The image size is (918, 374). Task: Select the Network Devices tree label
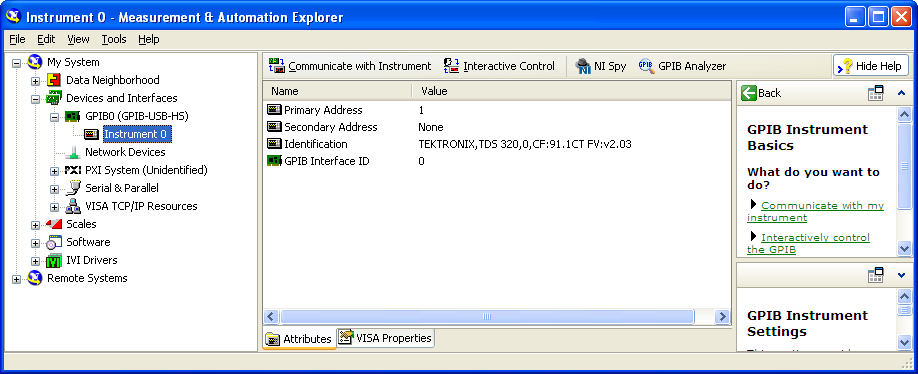(125, 152)
